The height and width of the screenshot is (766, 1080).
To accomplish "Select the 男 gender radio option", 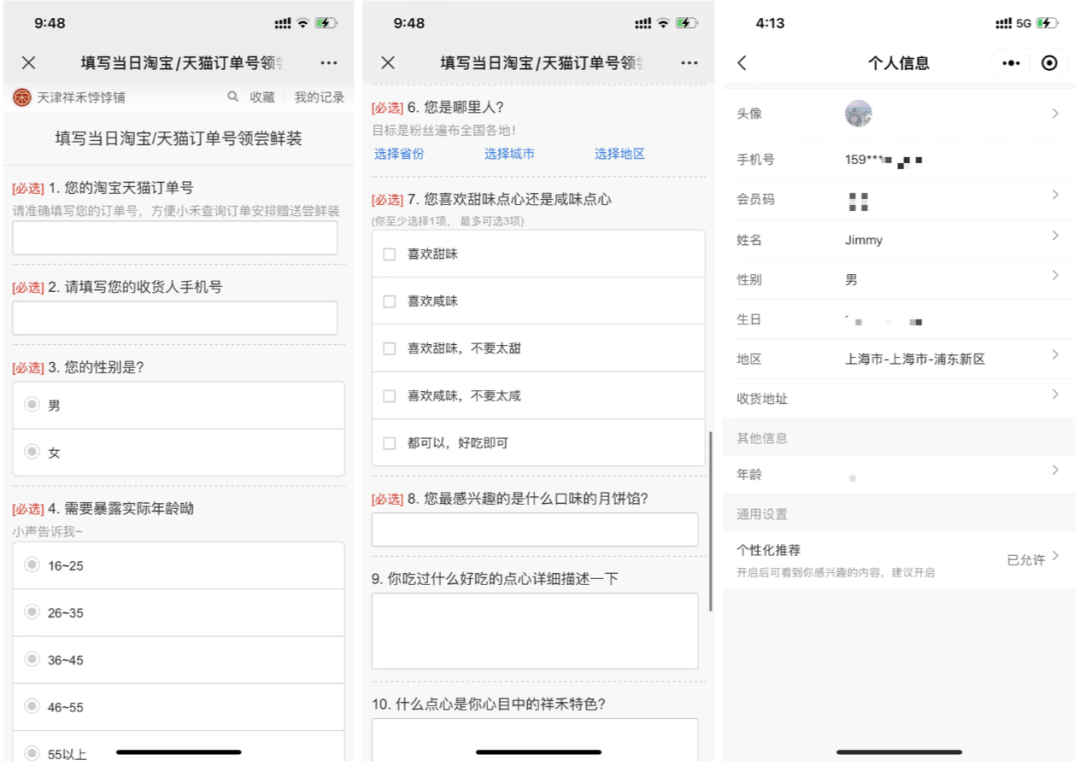I will point(32,405).
